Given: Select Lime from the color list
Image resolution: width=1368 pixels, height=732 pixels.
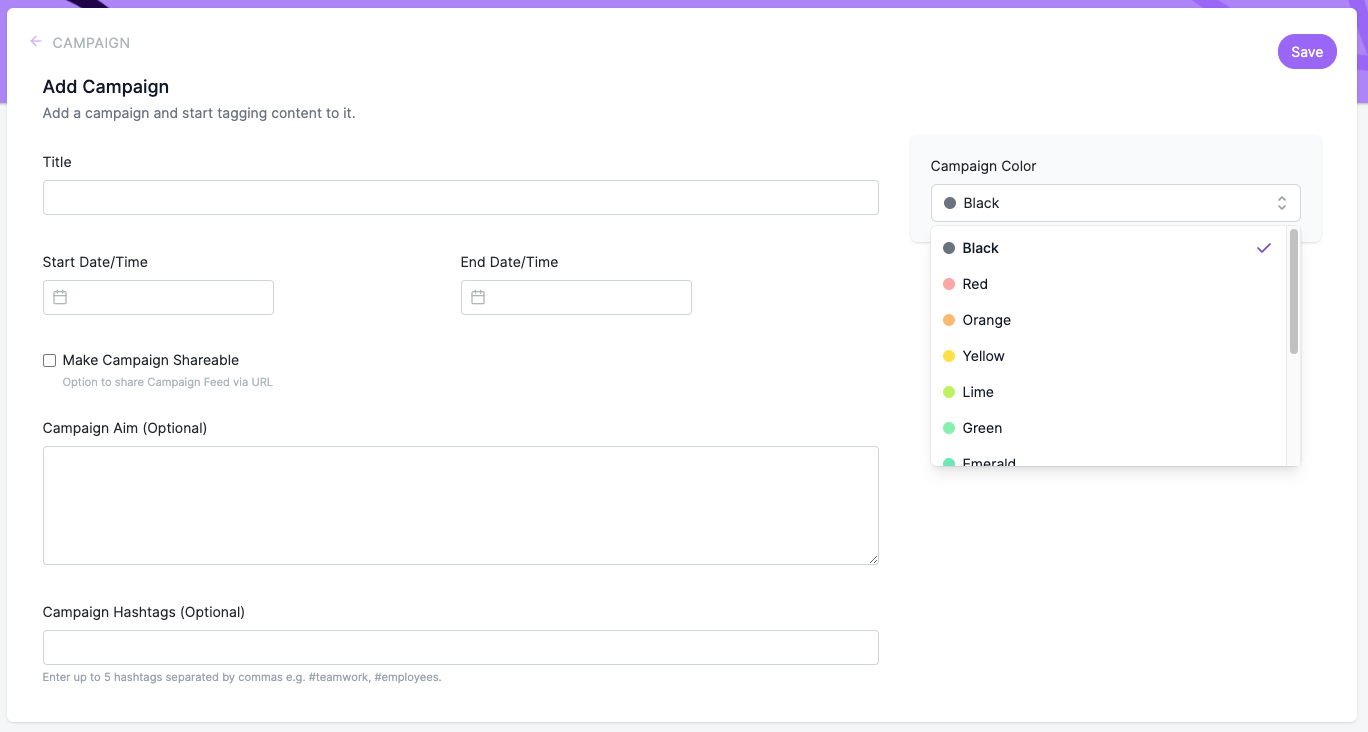Looking at the screenshot, I should click(x=1108, y=392).
